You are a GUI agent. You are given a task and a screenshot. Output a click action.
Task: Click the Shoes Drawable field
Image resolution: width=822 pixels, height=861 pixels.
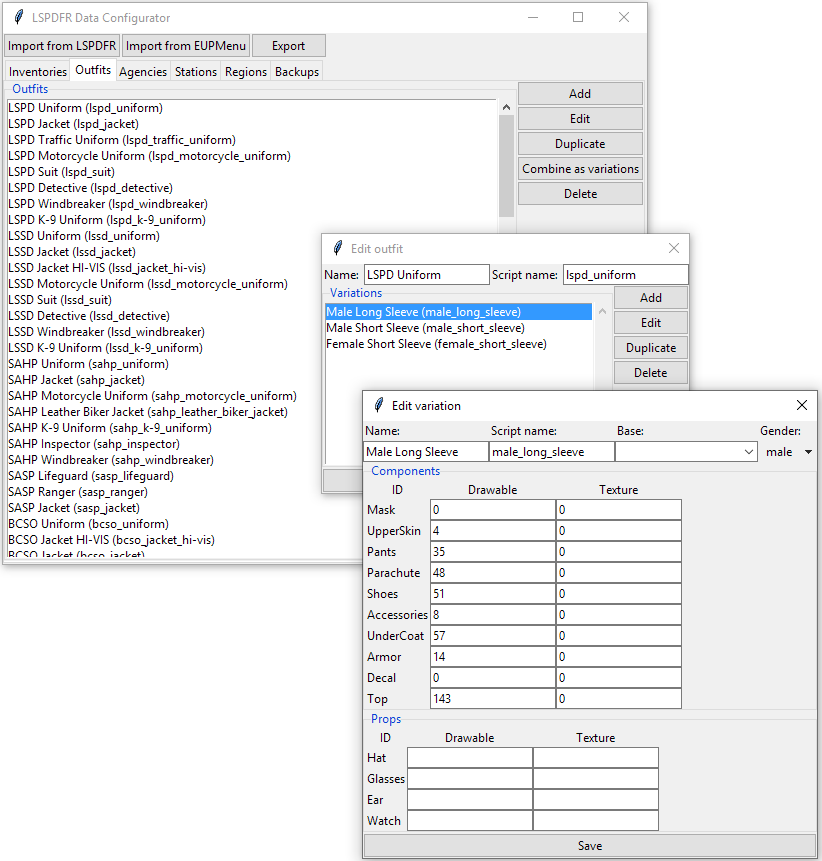[493, 594]
